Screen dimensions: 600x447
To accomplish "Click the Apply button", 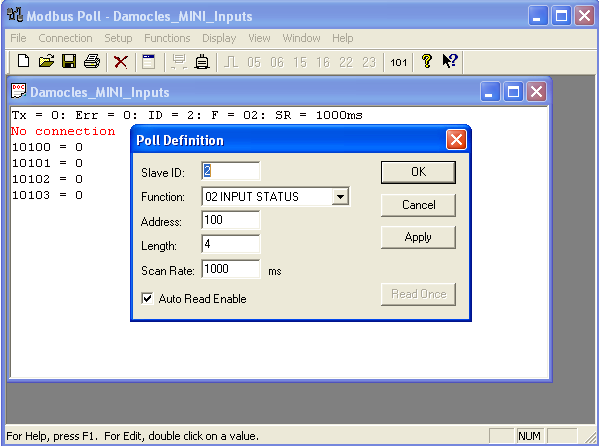I will 418,237.
